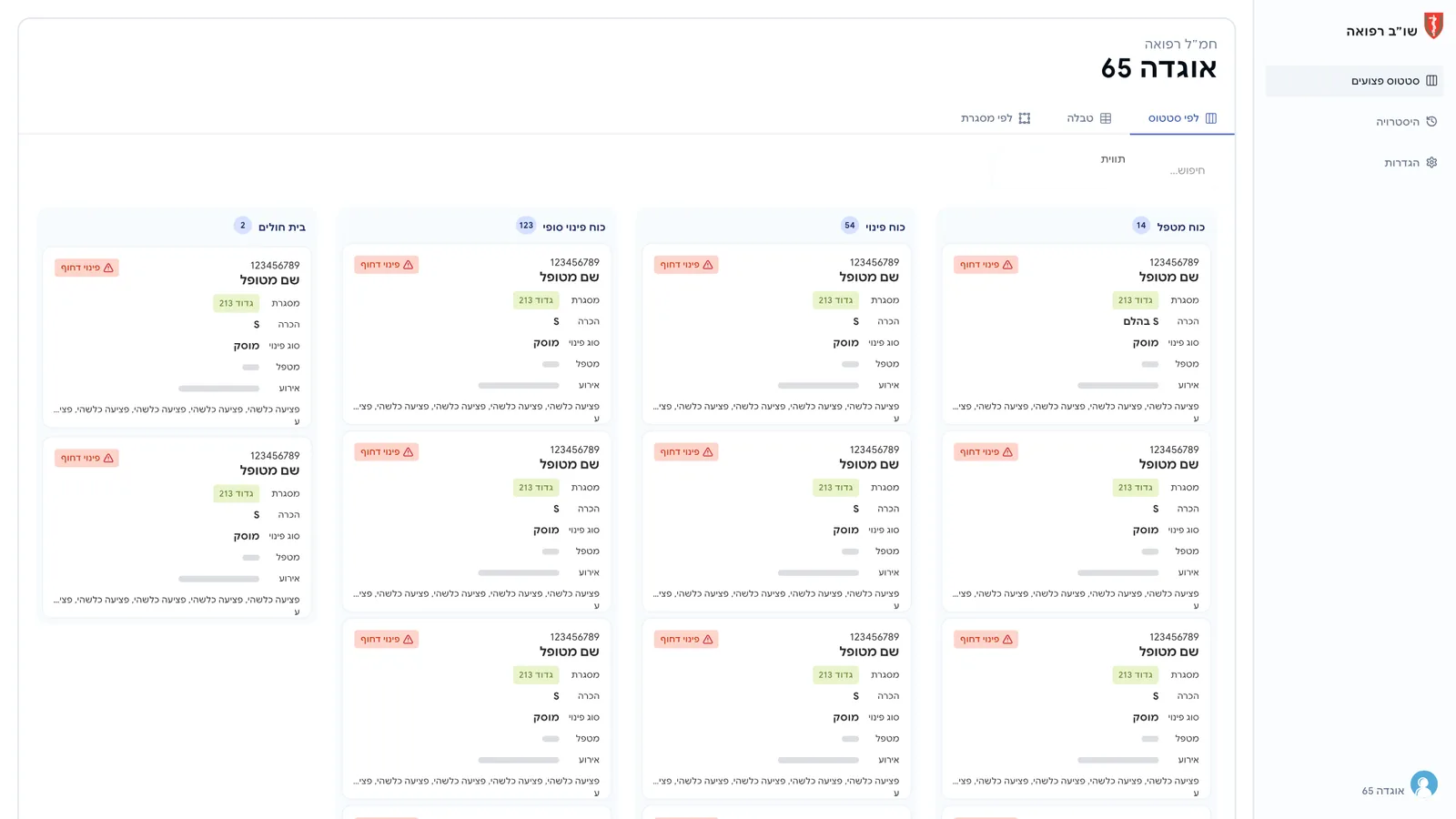Open the תווית label filter
Image resolution: width=1456 pixels, height=819 pixels.
pyautogui.click(x=1113, y=159)
